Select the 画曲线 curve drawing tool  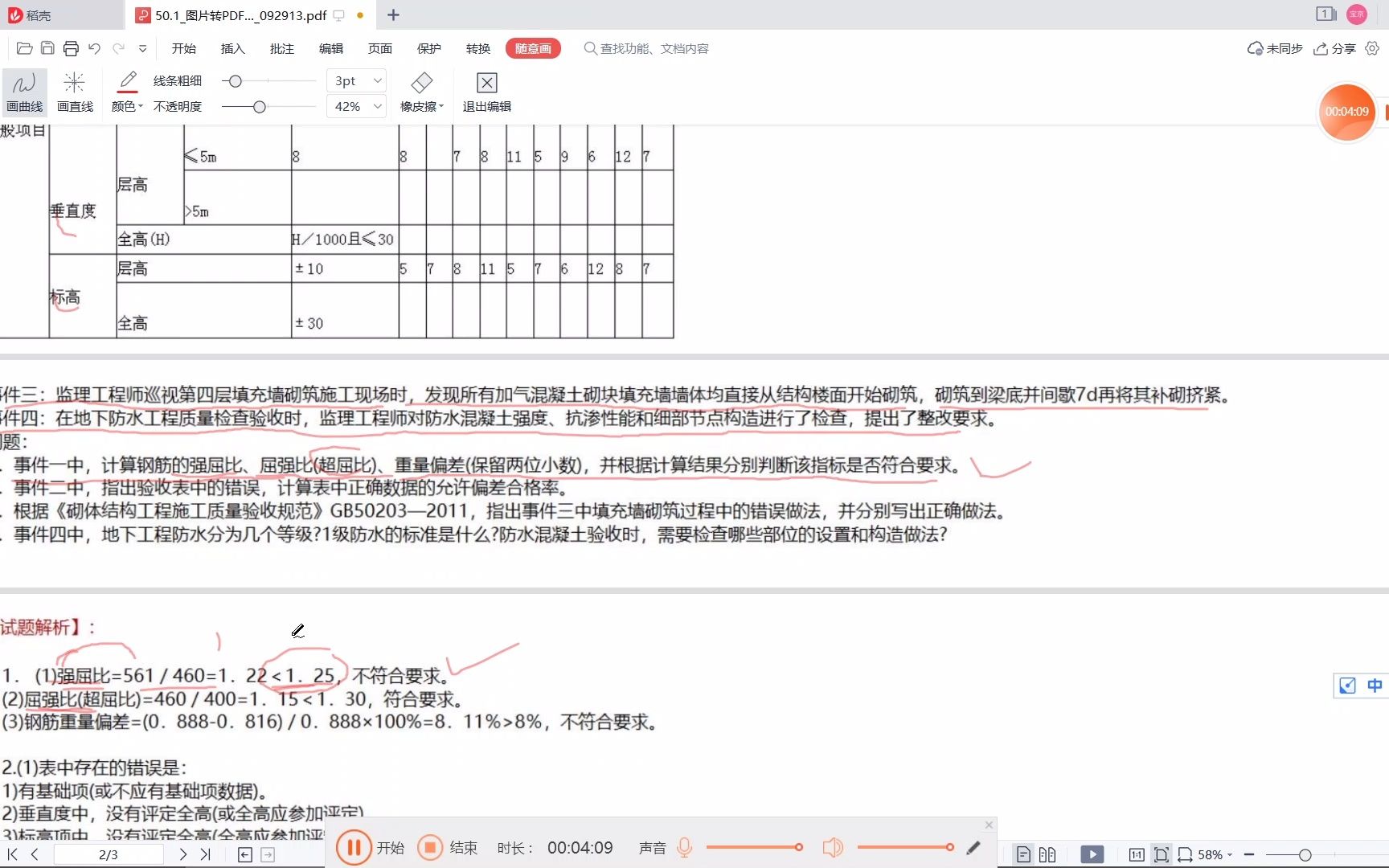click(x=25, y=92)
